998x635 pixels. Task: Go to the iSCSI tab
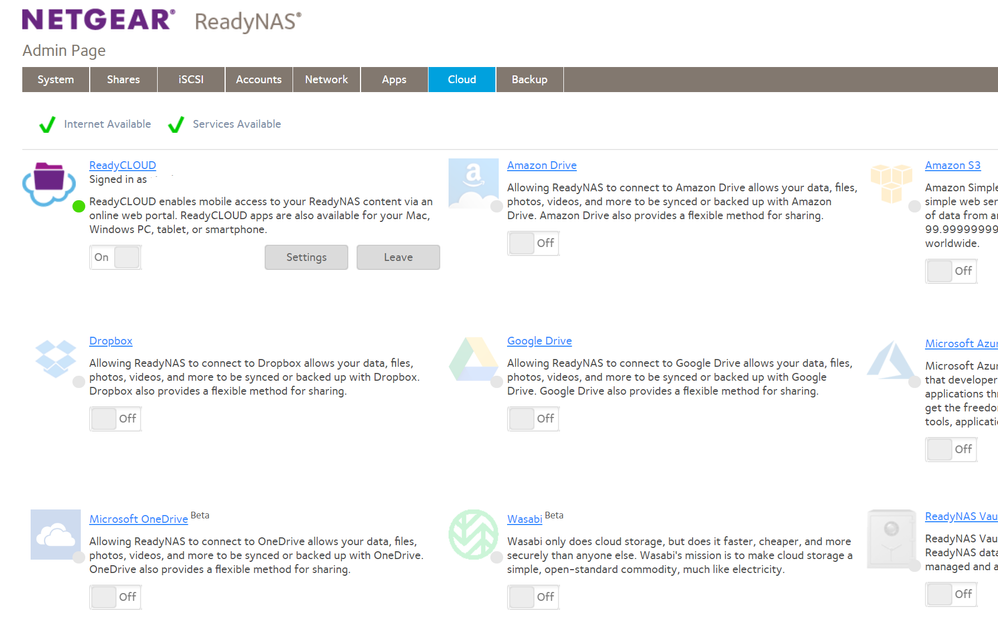[191, 80]
